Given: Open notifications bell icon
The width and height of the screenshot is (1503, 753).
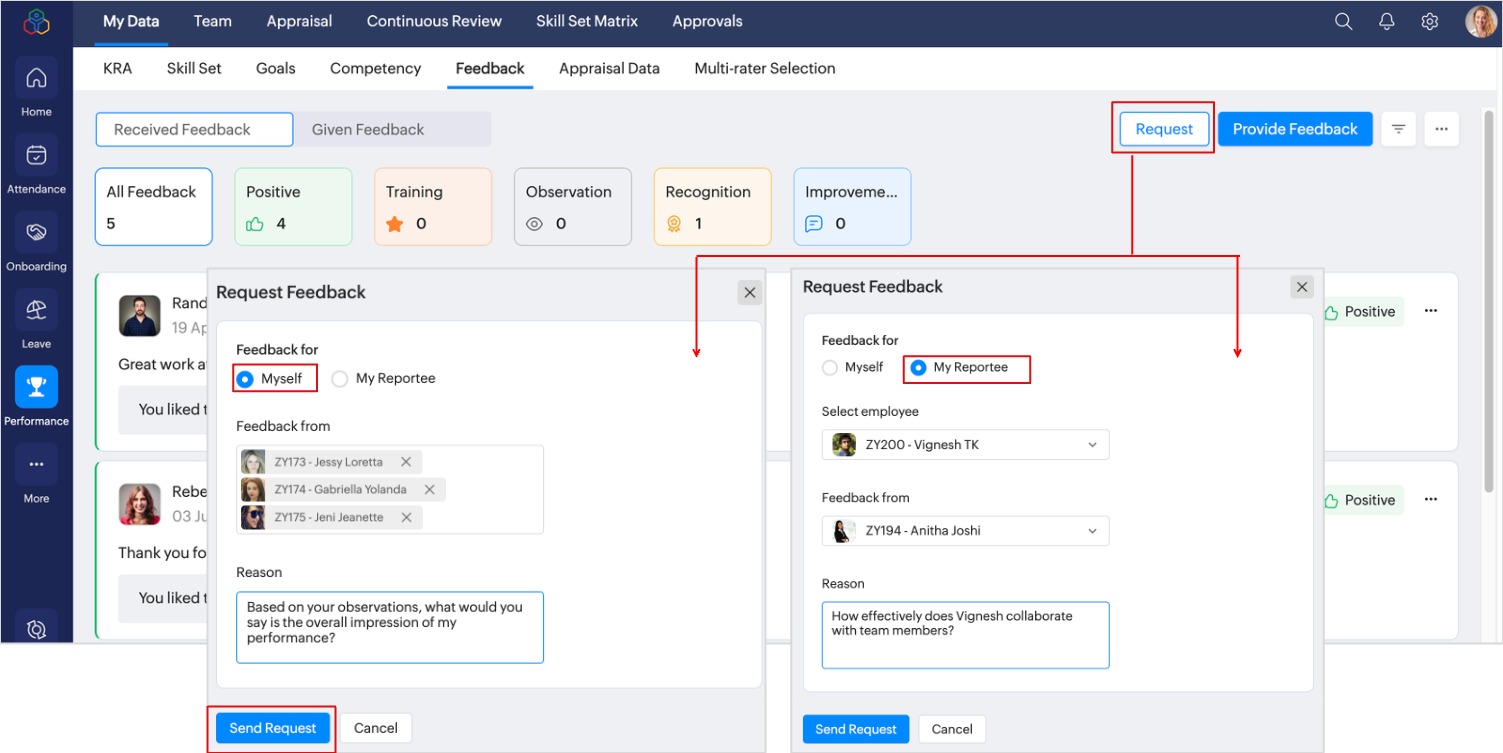Looking at the screenshot, I should click(1387, 22).
